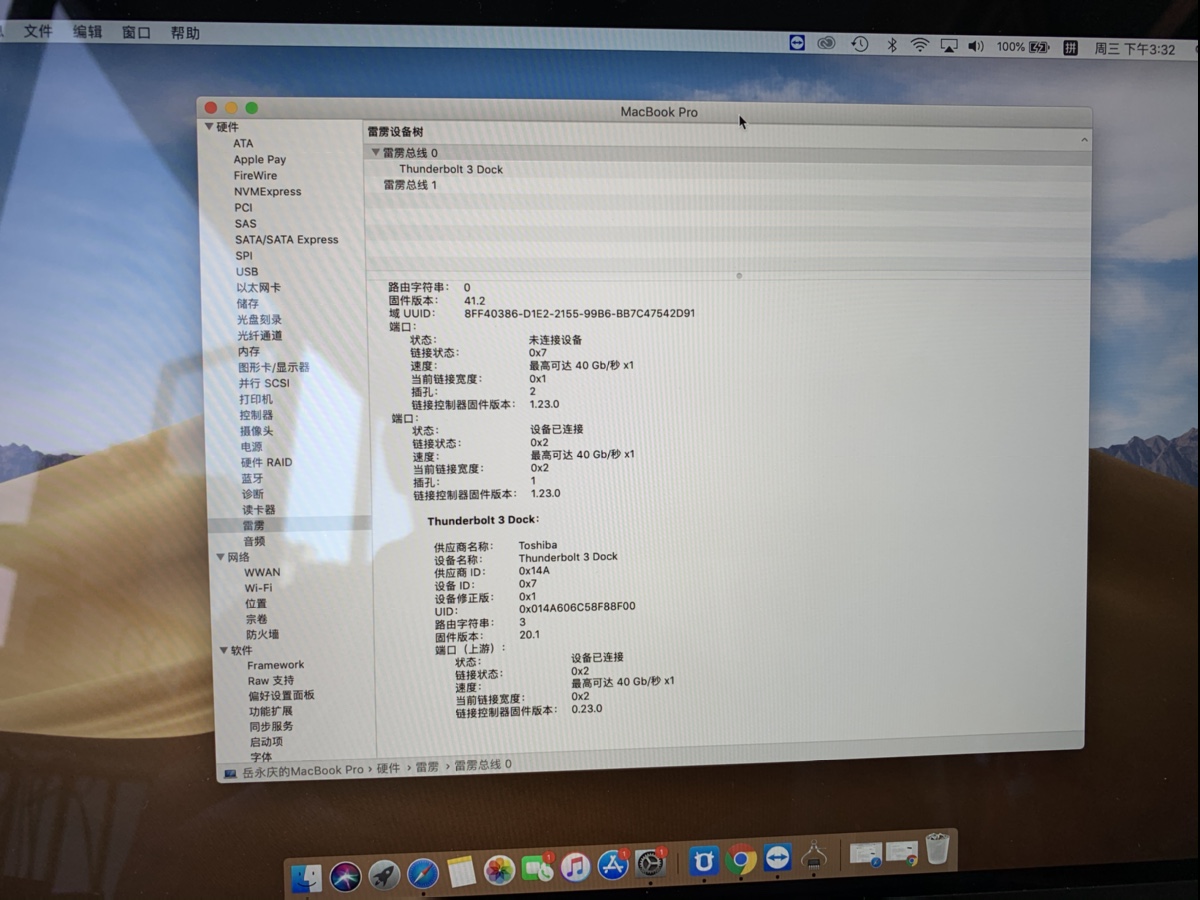Open the Time Machine menu bar icon
The image size is (1200, 900).
(860, 44)
